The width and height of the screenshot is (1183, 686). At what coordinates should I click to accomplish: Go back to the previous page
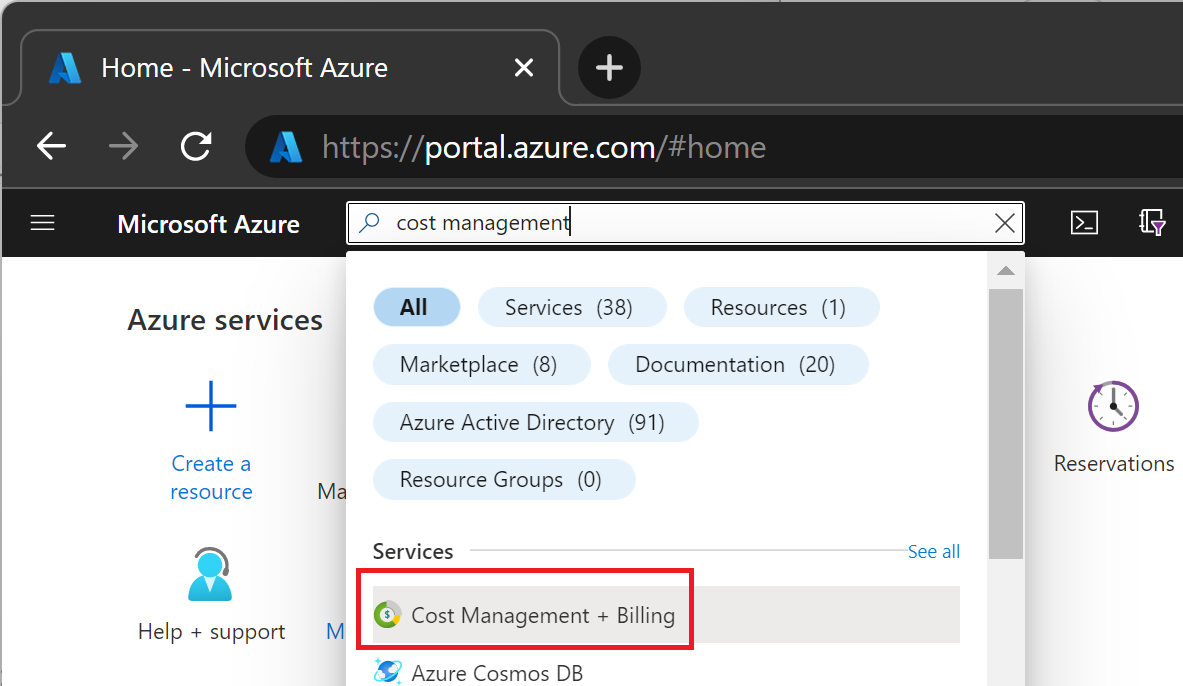coord(52,147)
